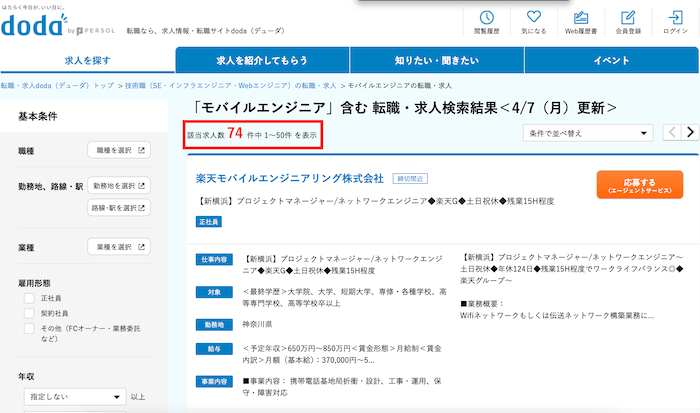
Task: Click the 締切間近 tag
Action: click(x=410, y=179)
